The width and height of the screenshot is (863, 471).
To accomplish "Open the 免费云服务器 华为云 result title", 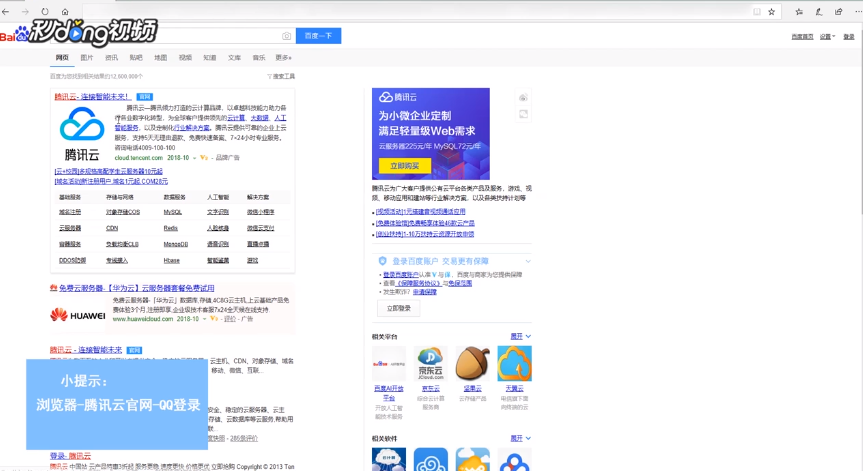I will [x=136, y=288].
